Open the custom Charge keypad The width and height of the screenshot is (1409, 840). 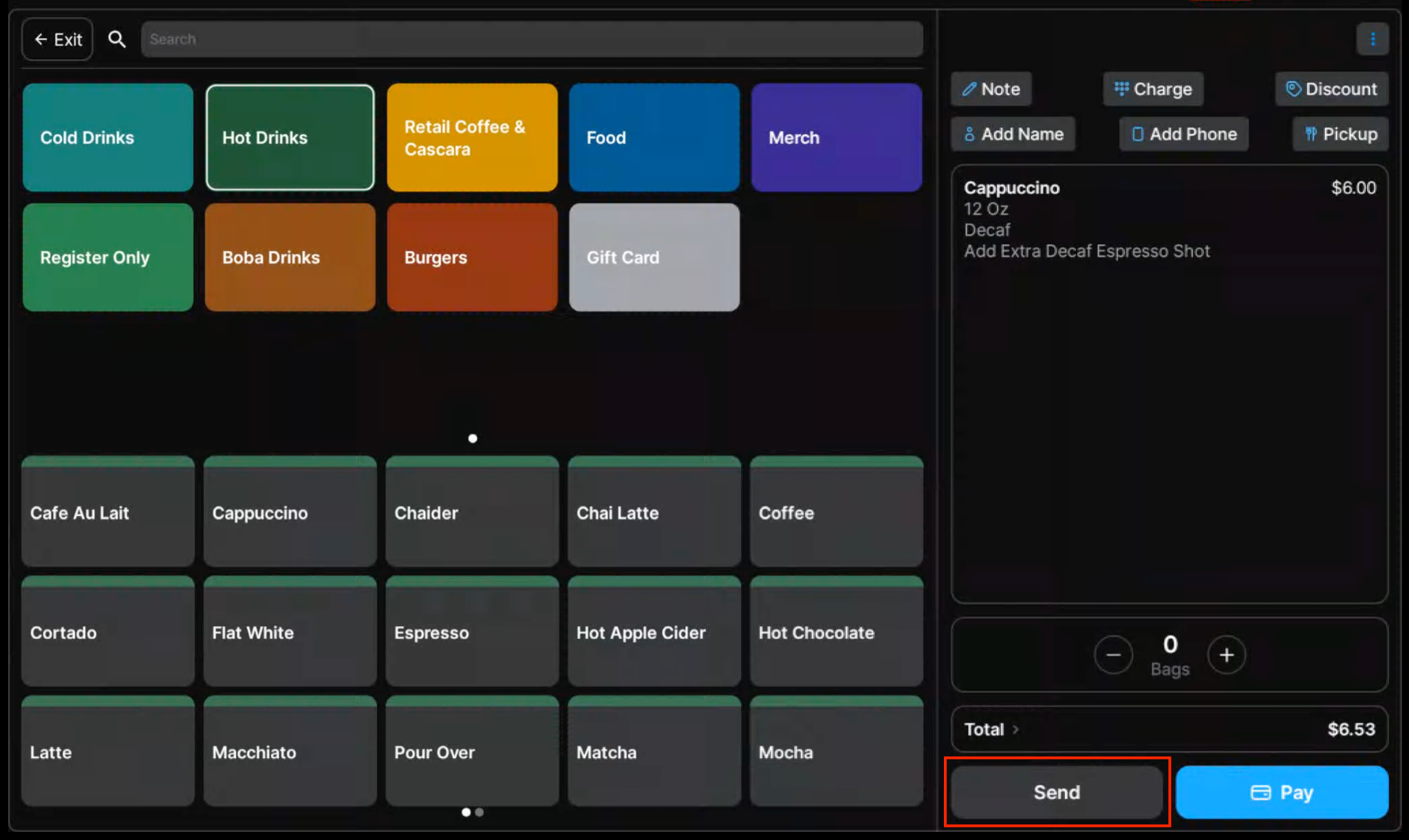pos(1153,89)
